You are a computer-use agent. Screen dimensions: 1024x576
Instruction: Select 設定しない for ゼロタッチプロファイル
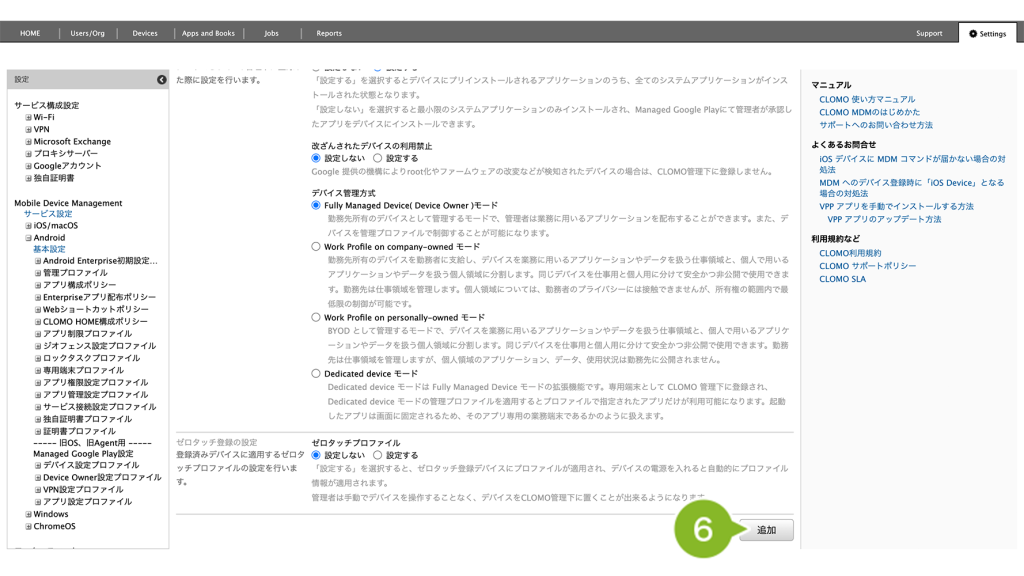click(316, 455)
